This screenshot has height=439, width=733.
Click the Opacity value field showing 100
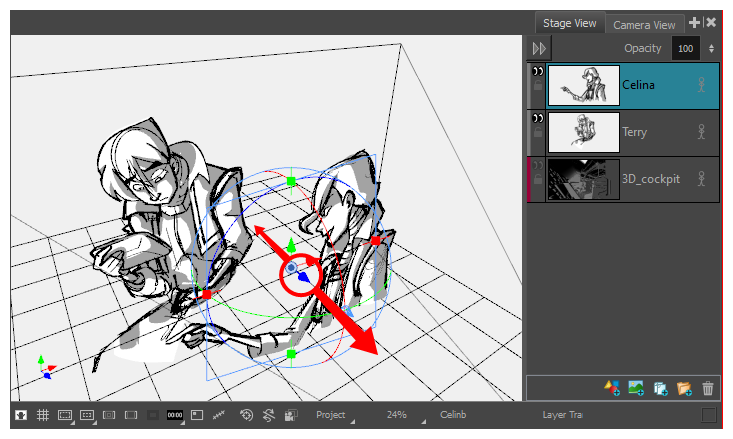[x=685, y=48]
